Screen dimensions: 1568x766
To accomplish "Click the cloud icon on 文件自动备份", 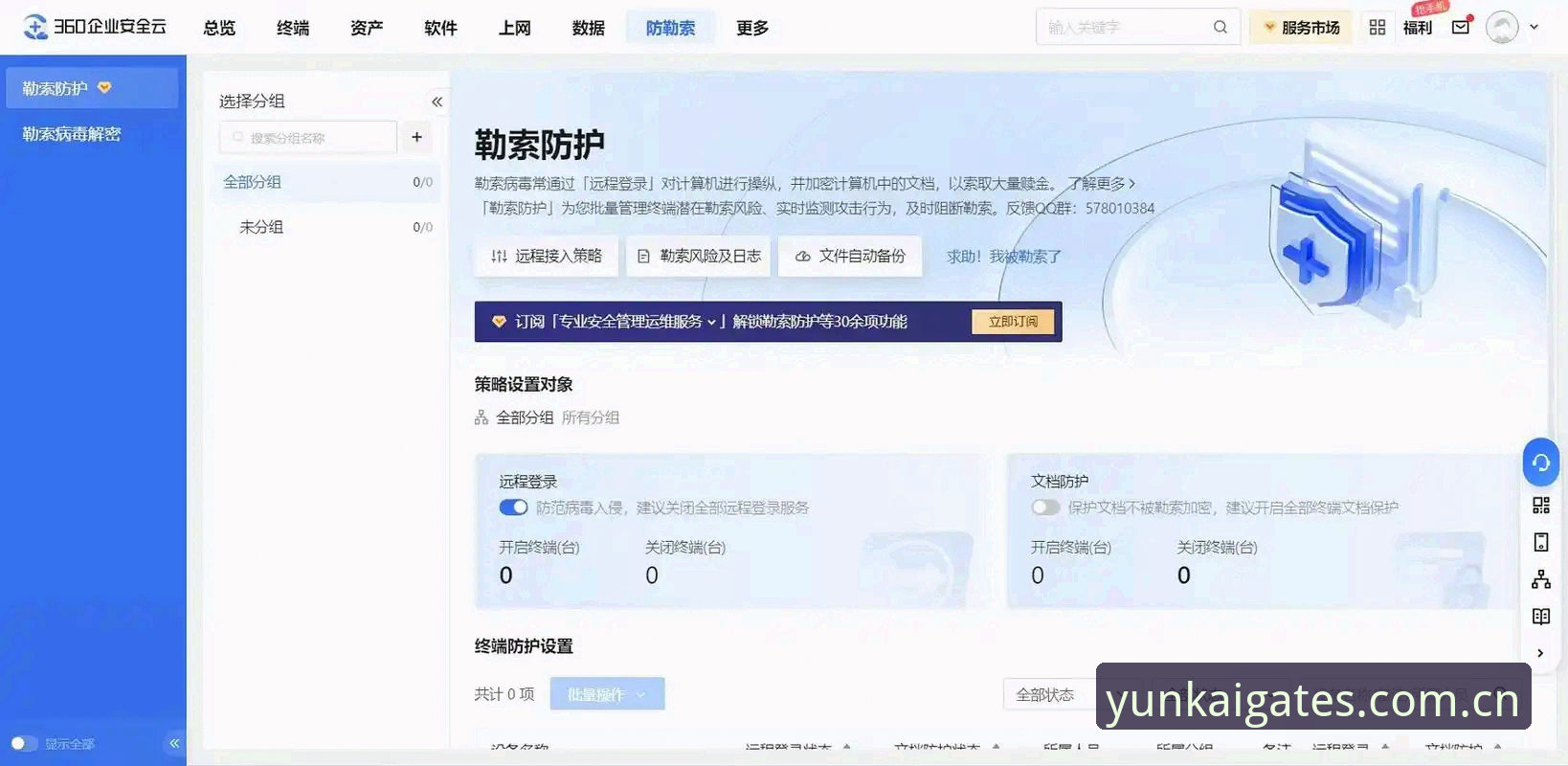I will (802, 256).
